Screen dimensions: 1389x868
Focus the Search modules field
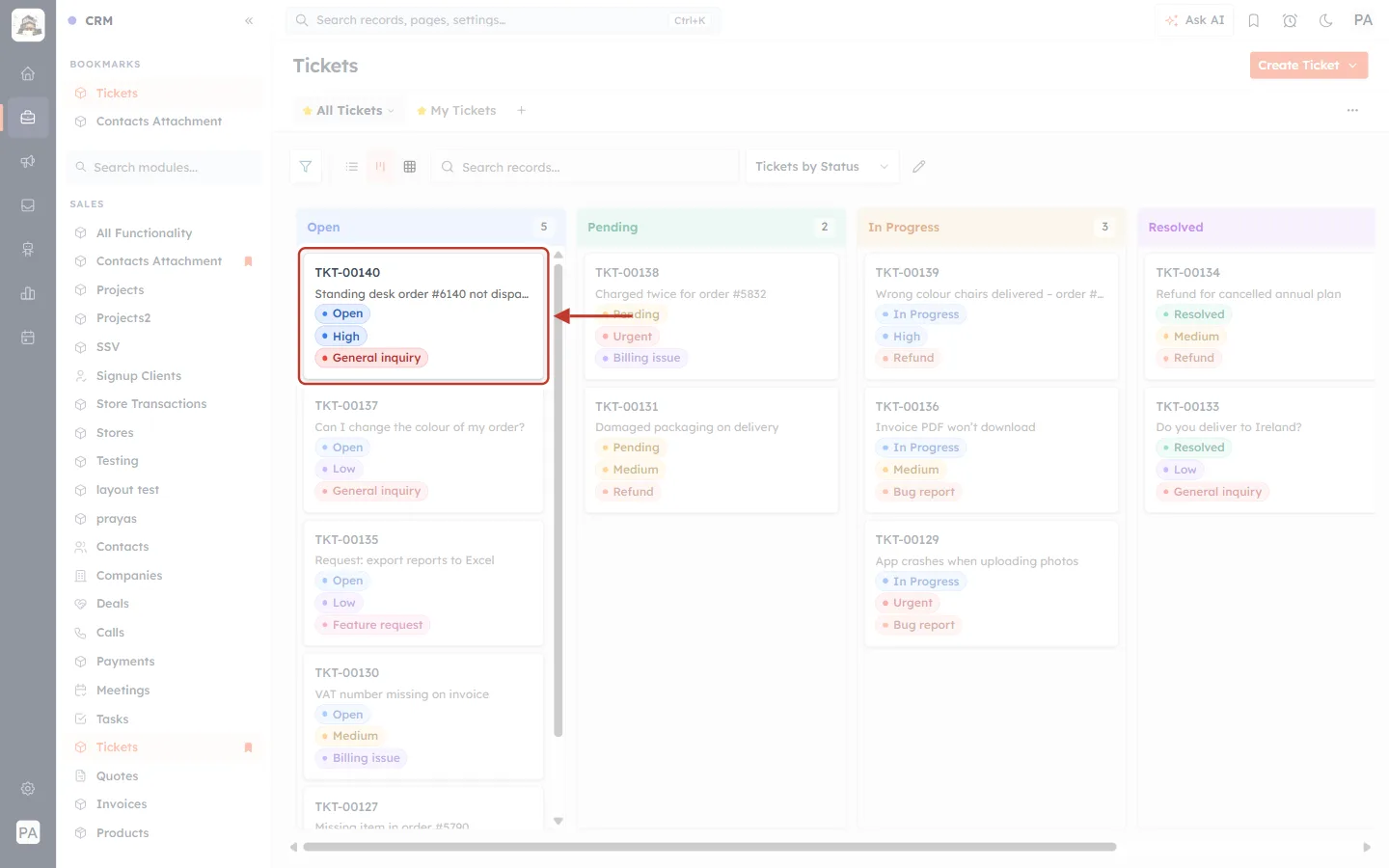tap(167, 167)
